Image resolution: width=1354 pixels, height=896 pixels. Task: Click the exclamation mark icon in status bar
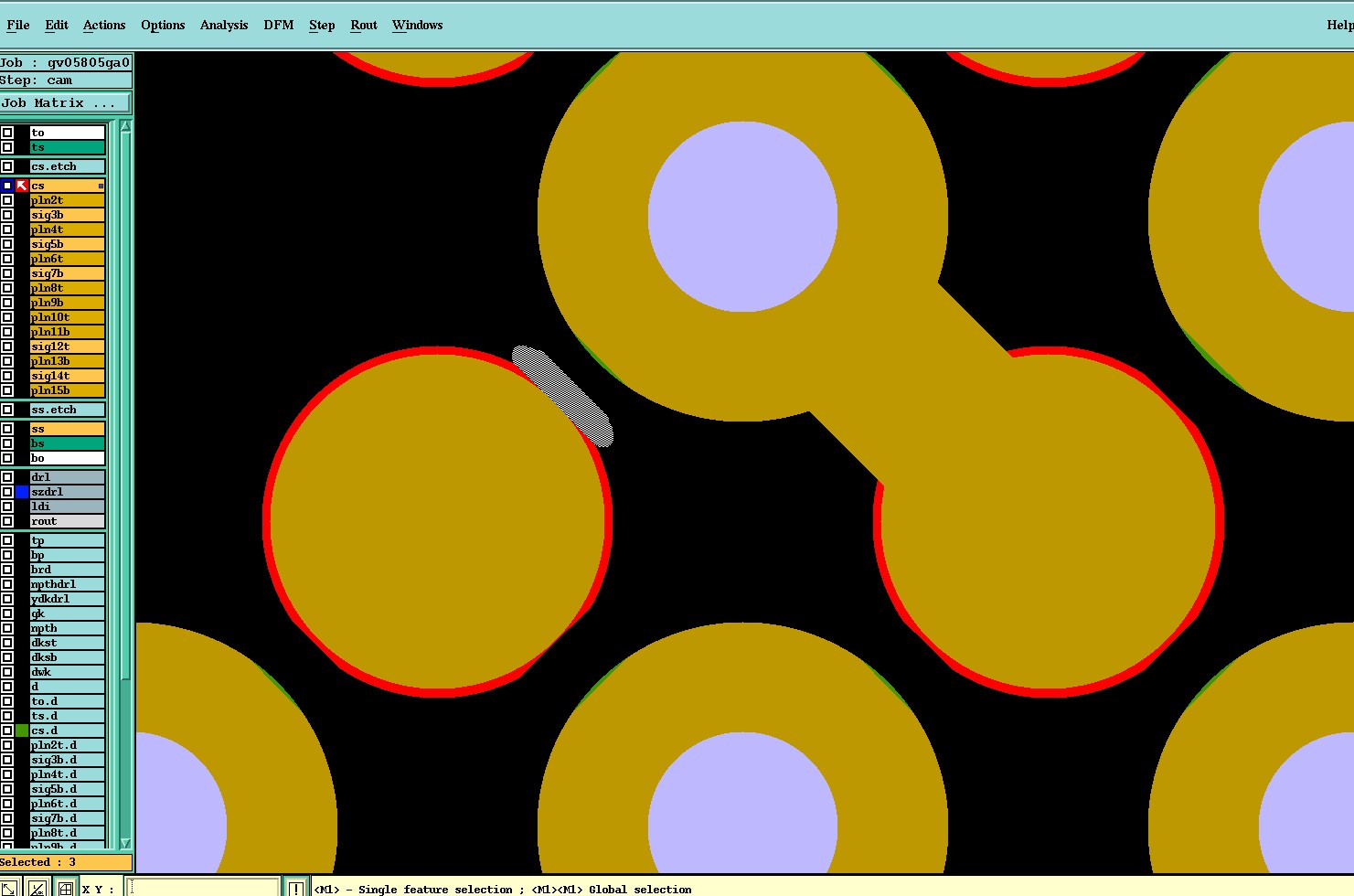[296, 888]
